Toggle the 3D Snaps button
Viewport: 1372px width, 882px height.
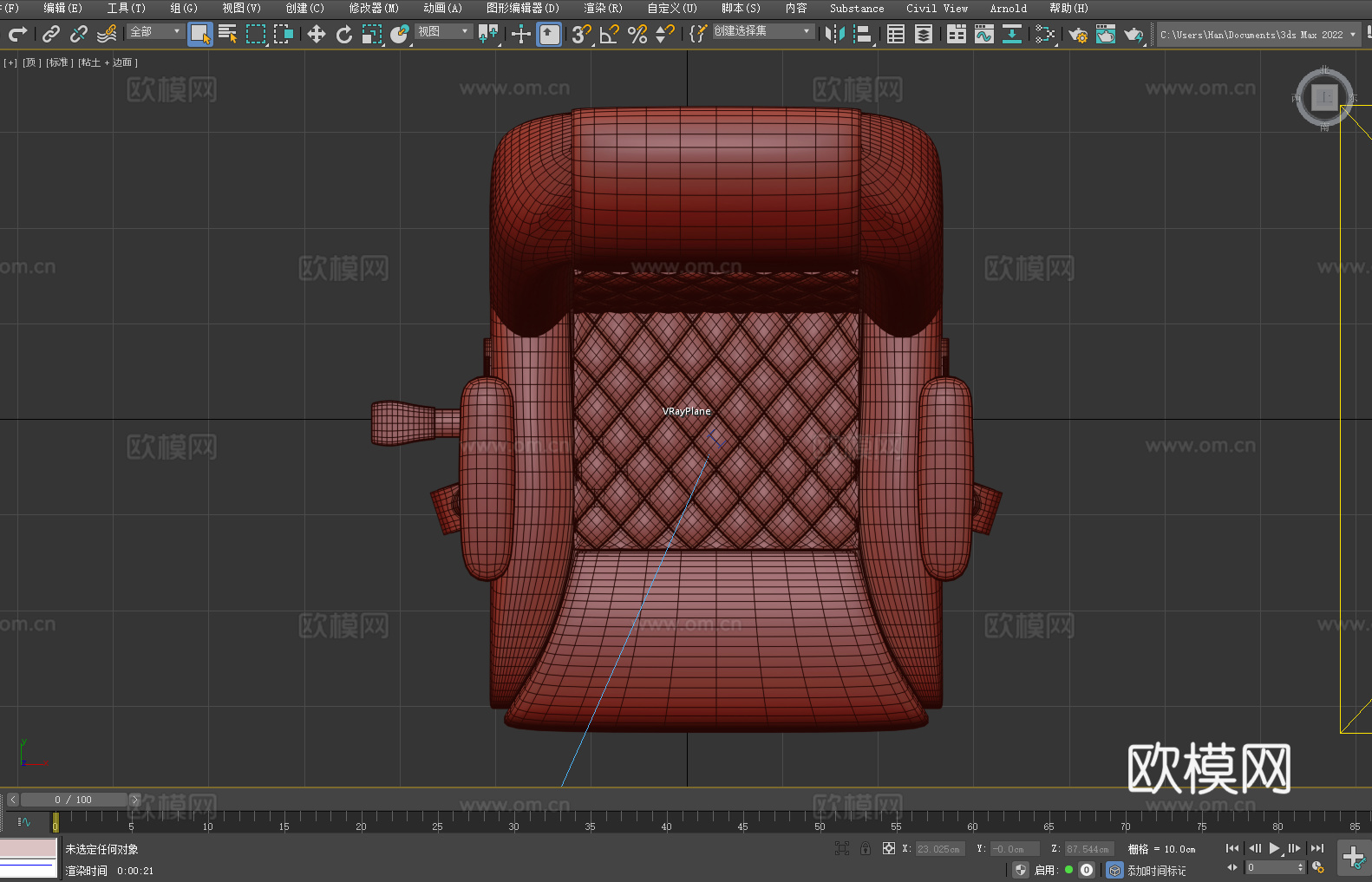click(x=582, y=34)
